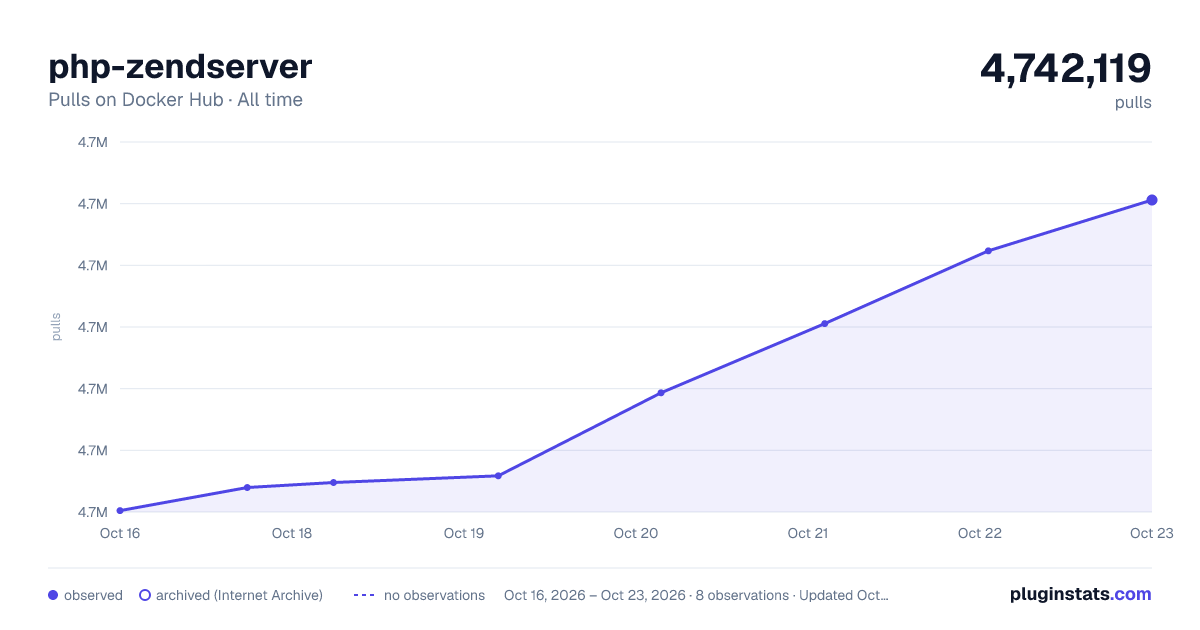The height and width of the screenshot is (630, 1200).
Task: Select the final data point on Oct 23
Action: point(1152,200)
